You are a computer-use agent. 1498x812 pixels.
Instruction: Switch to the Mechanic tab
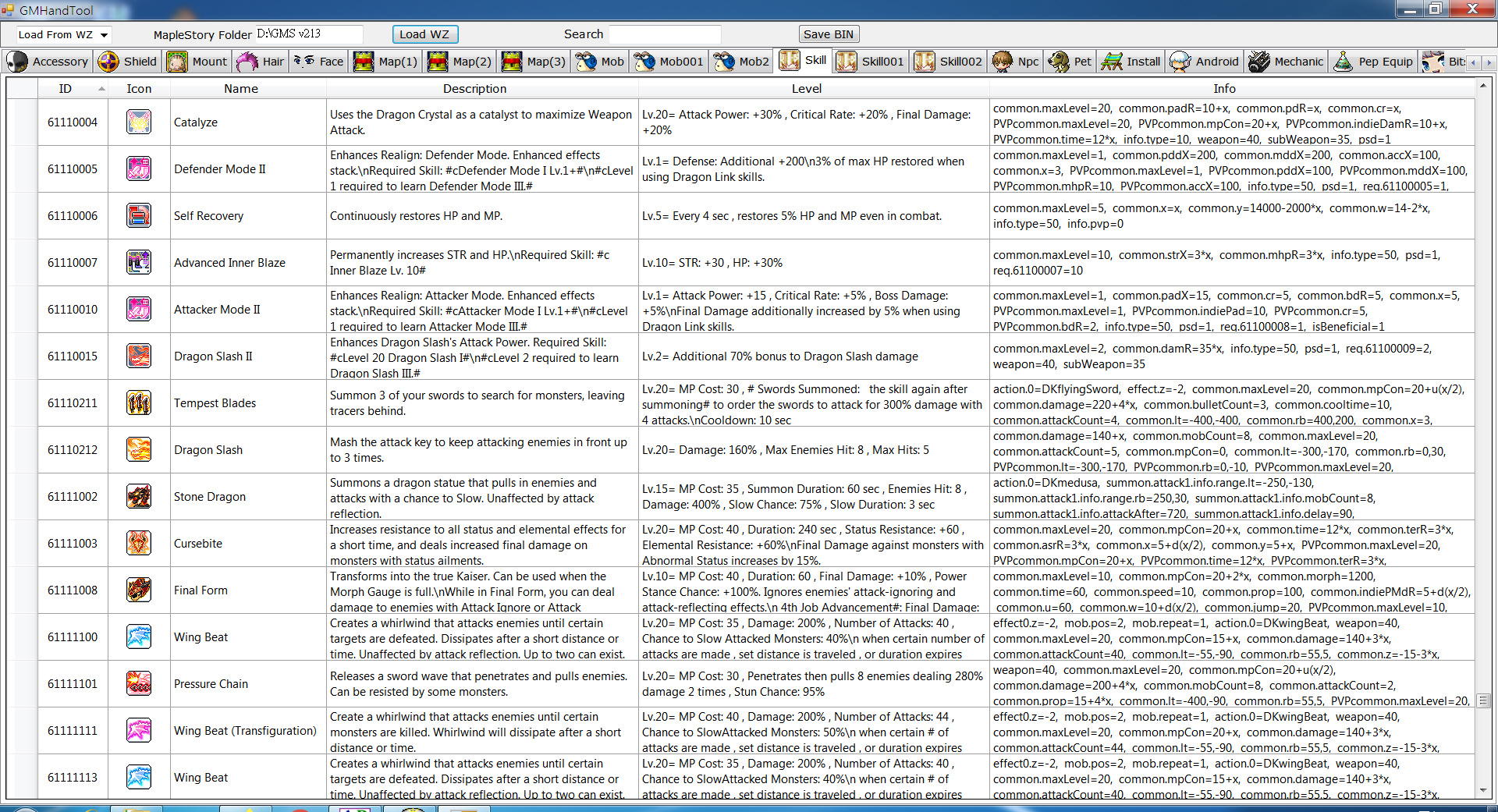(x=1285, y=61)
